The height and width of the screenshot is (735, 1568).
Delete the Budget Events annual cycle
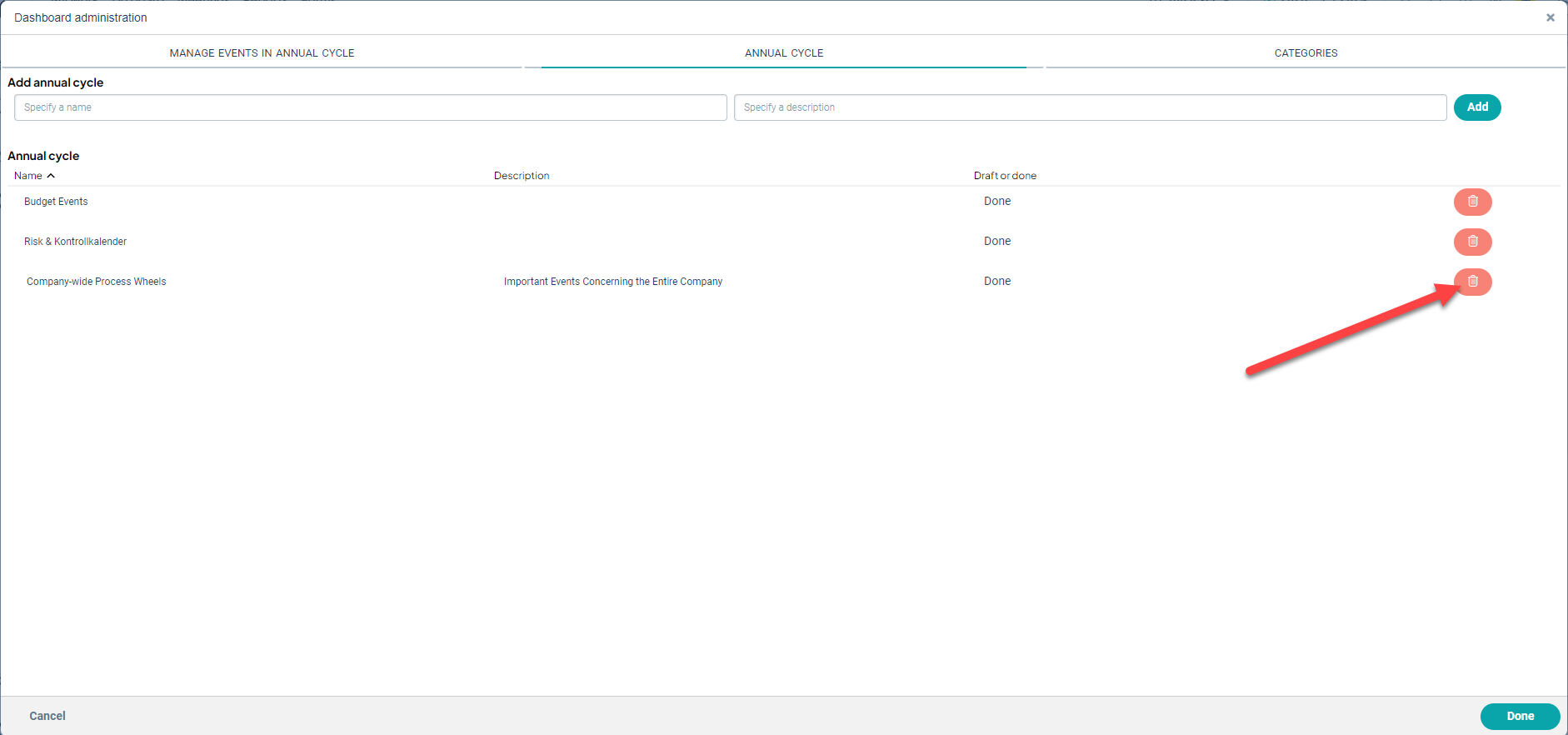pyautogui.click(x=1472, y=202)
